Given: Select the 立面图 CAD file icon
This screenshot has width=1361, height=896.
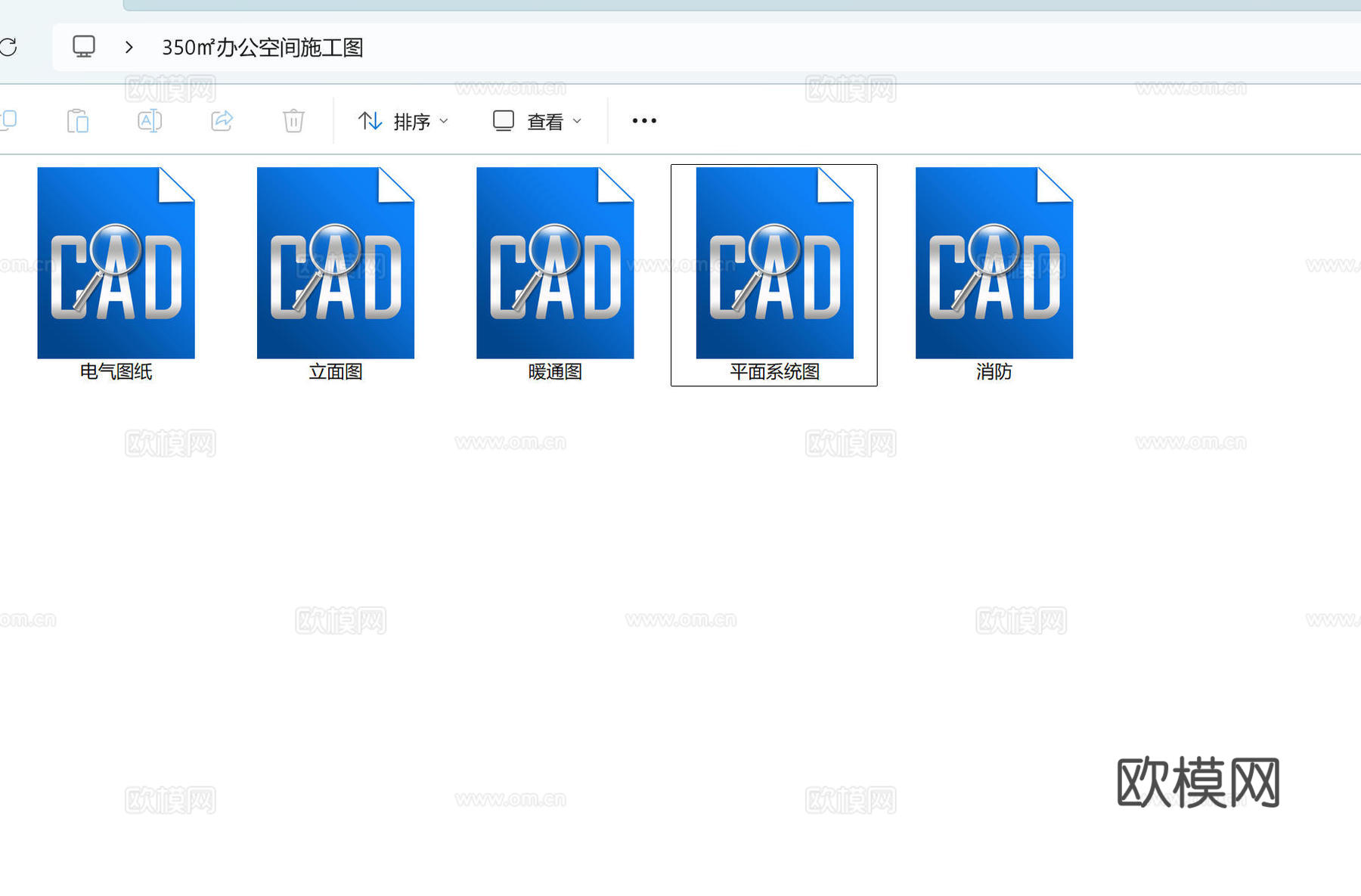Looking at the screenshot, I should (x=336, y=262).
